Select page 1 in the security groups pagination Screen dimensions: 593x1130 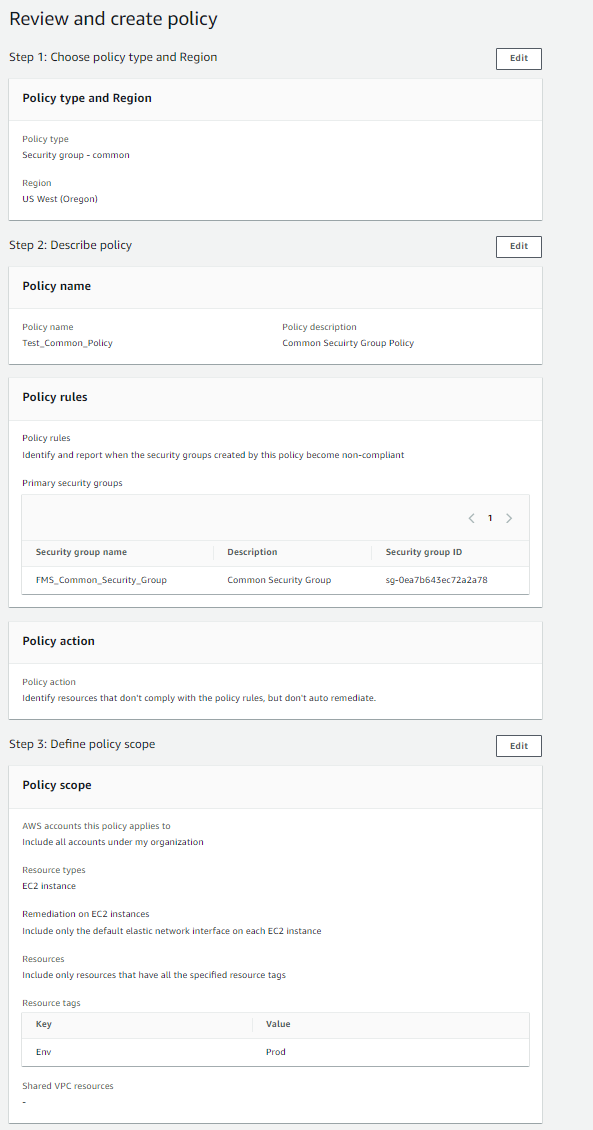[x=490, y=518]
